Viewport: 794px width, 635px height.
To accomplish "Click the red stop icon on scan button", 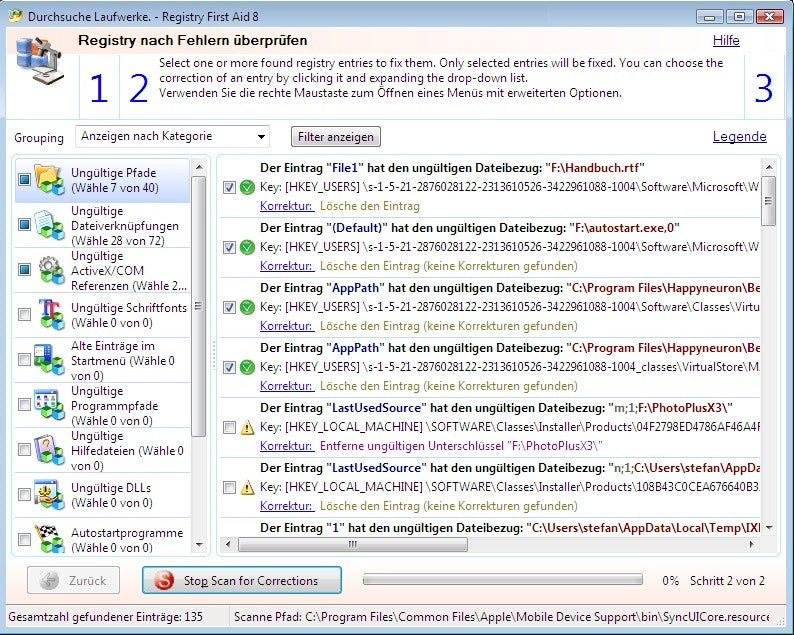I will (164, 580).
